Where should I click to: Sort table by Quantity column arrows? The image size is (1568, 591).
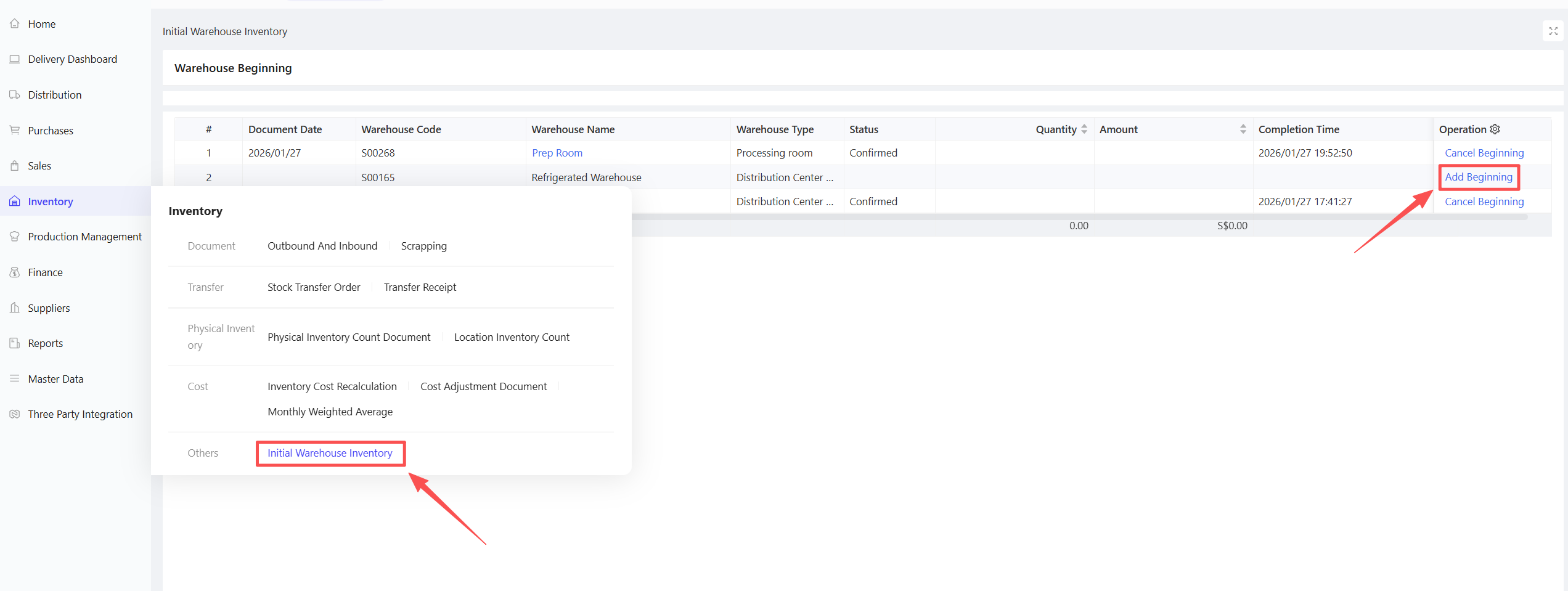pyautogui.click(x=1084, y=129)
